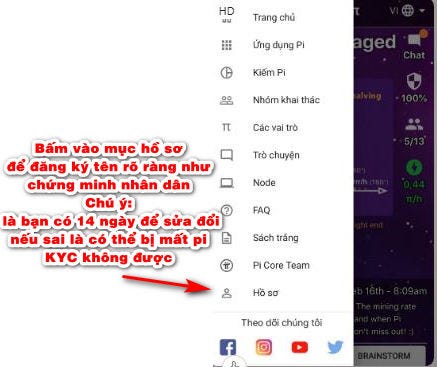437x367 pixels.
Task: Open the Facebook page icon
Action: pyautogui.click(x=228, y=347)
